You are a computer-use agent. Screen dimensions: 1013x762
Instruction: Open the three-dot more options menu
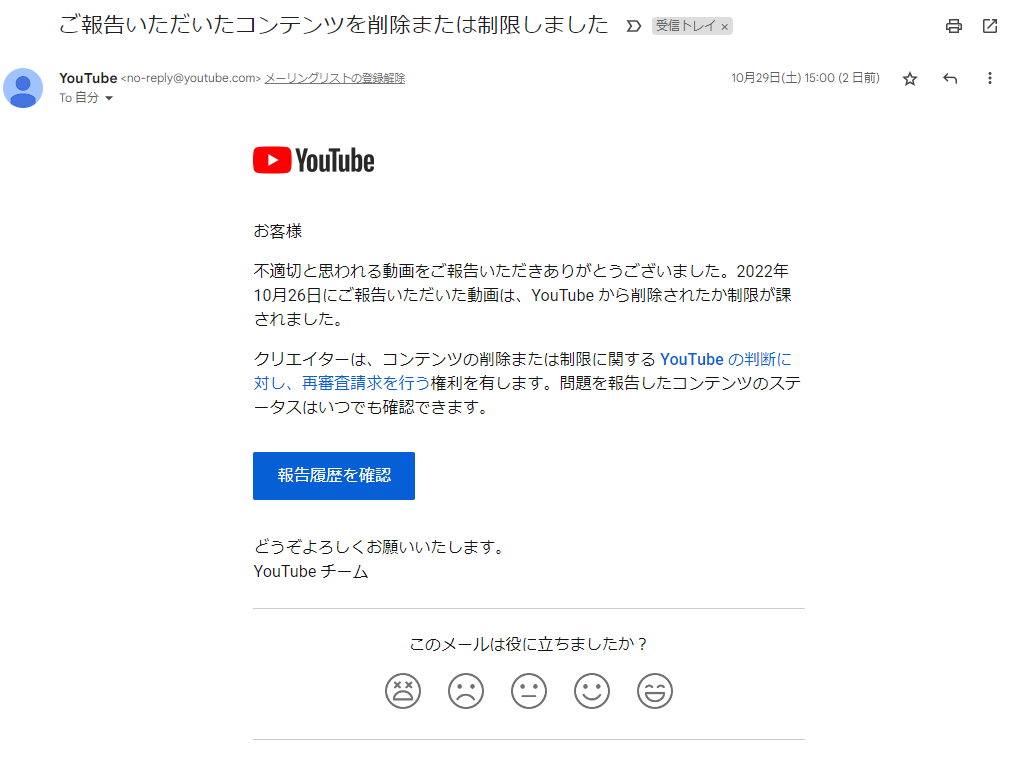pos(990,79)
